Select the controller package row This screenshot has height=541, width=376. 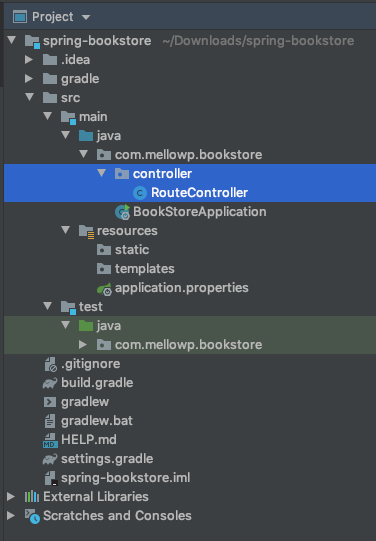click(x=190, y=174)
